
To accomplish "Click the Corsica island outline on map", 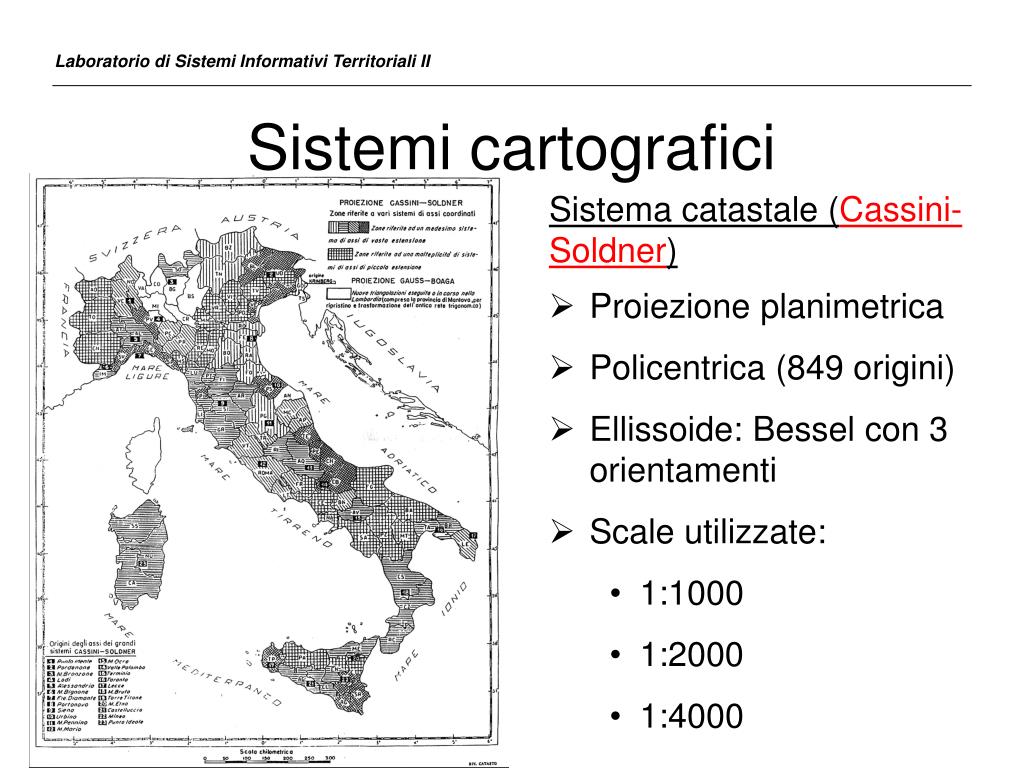I will coord(143,456).
